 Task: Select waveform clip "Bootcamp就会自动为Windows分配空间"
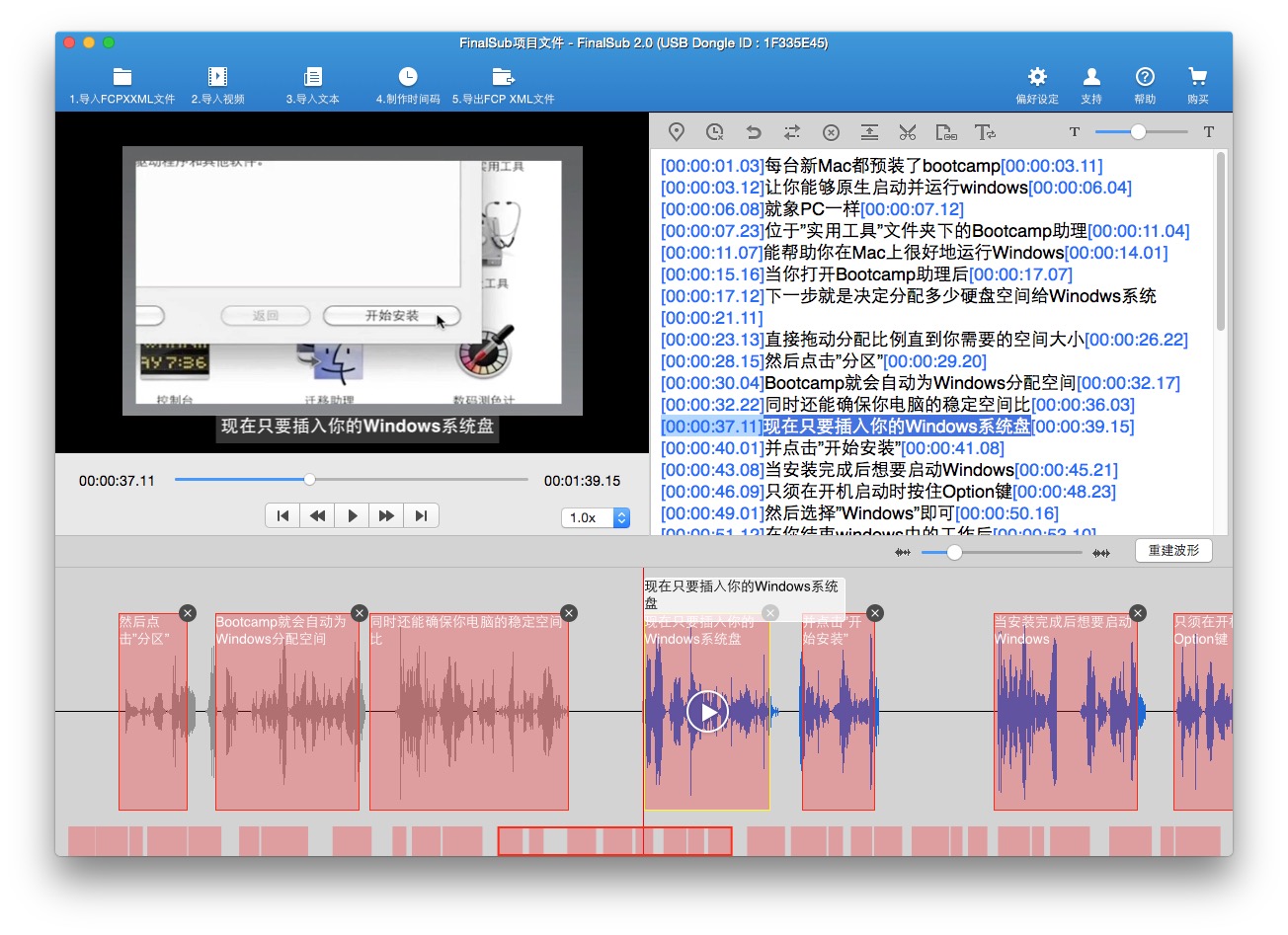(x=287, y=711)
